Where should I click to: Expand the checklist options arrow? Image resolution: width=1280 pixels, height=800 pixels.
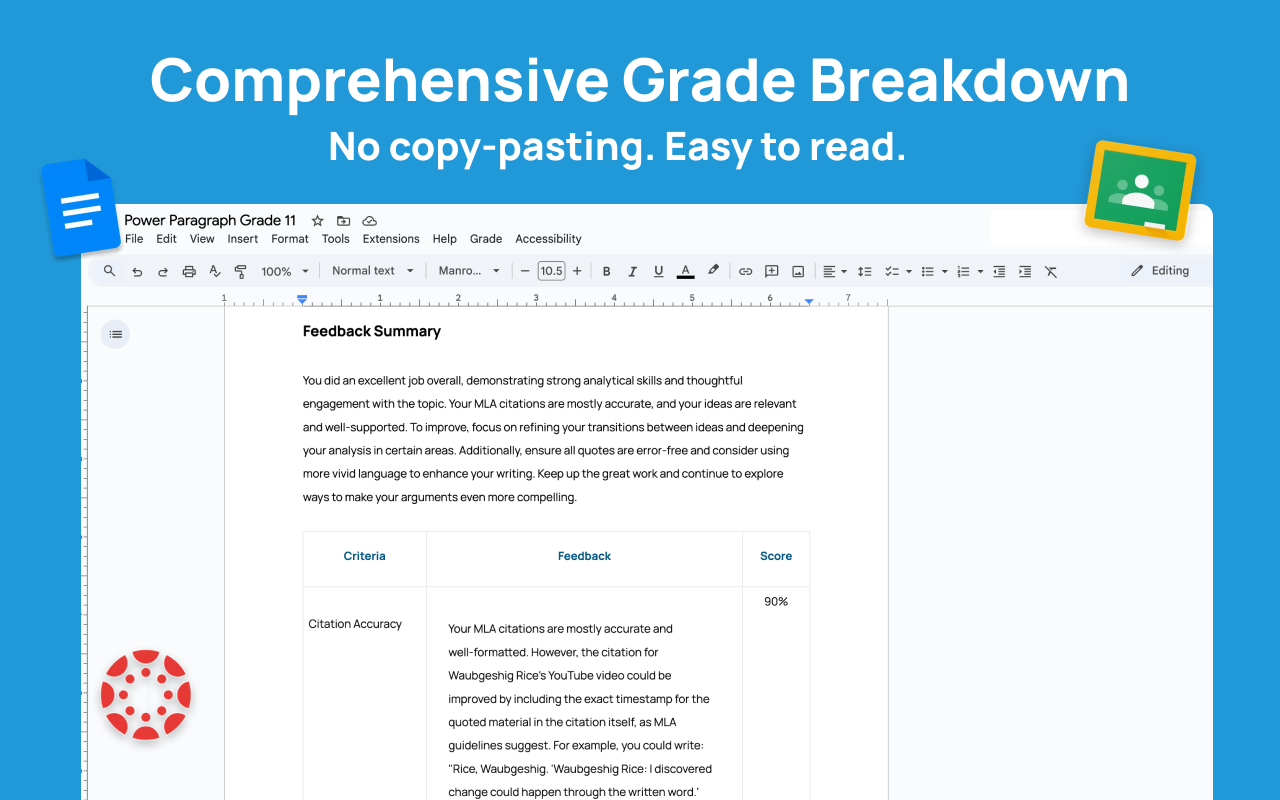[x=908, y=271]
